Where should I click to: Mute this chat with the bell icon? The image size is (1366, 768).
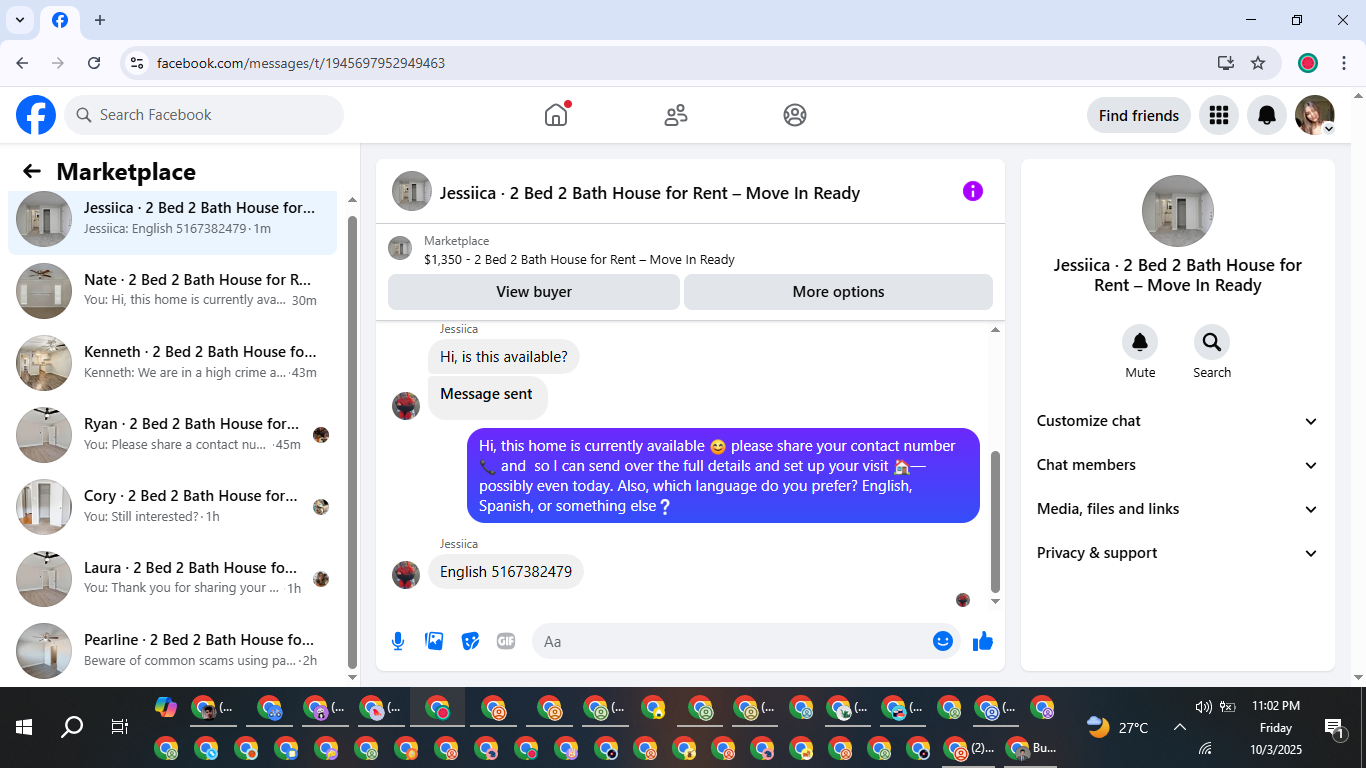click(1140, 342)
